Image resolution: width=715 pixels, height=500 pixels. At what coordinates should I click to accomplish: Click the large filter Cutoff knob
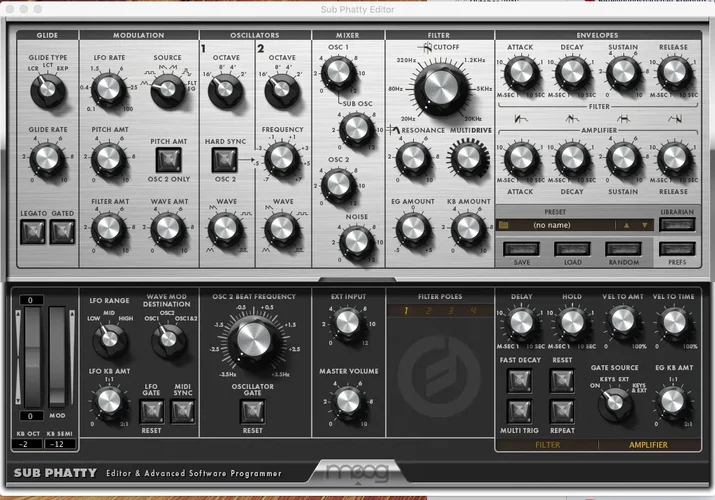click(x=440, y=88)
